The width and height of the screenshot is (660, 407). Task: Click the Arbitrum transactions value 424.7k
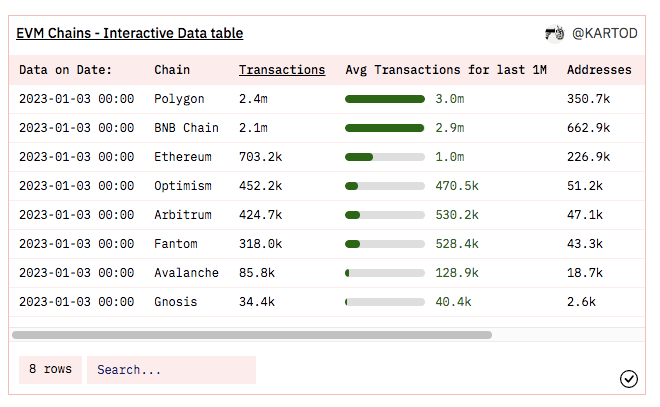(260, 215)
